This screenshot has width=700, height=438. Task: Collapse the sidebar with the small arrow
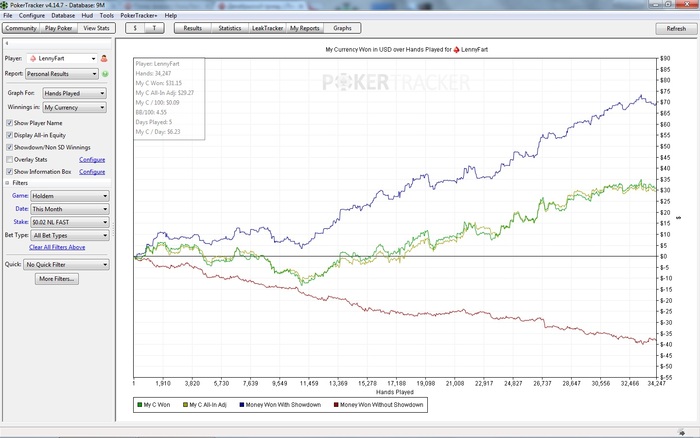click(x=7, y=43)
